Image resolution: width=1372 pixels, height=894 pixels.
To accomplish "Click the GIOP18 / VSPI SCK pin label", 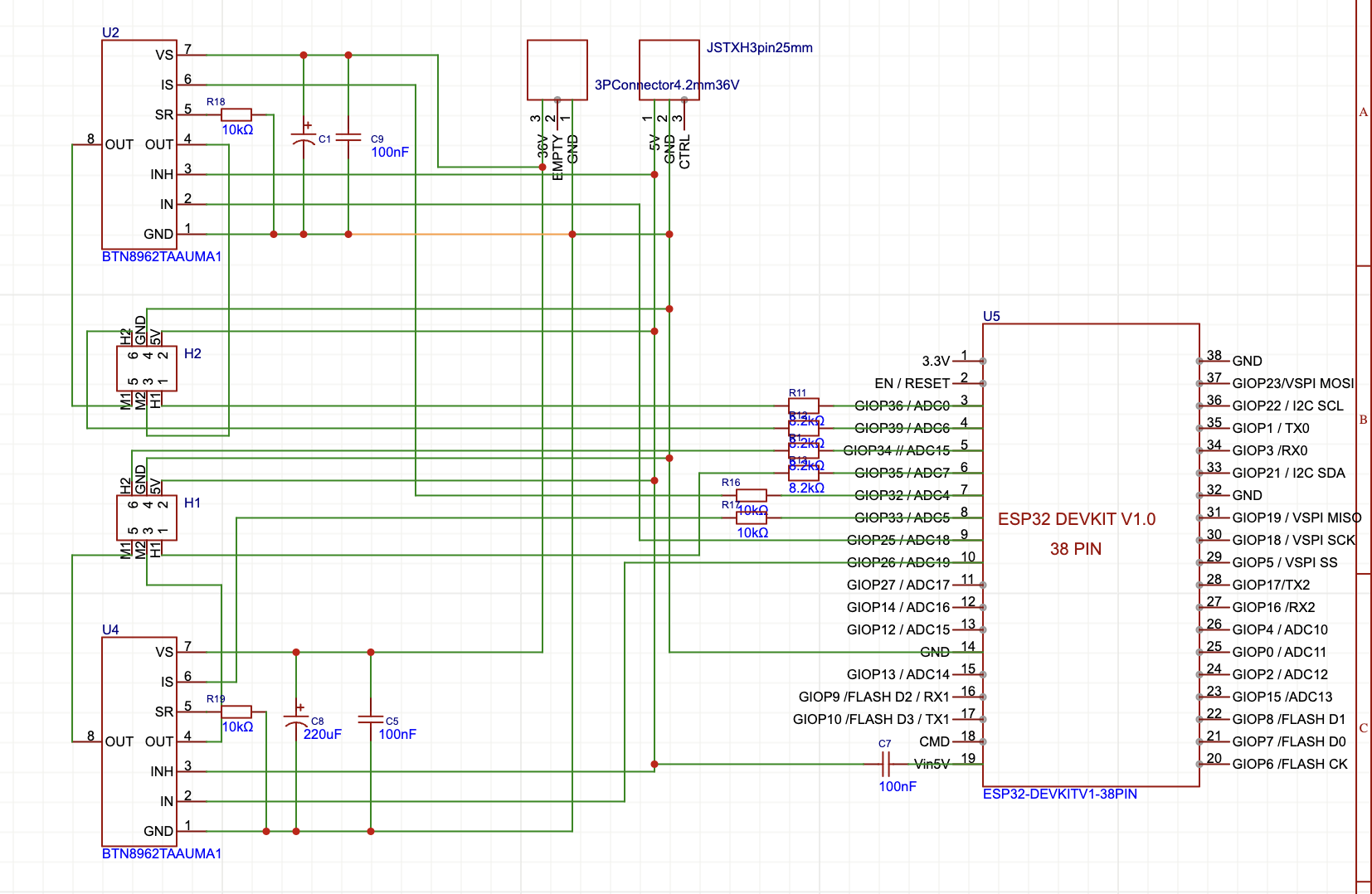I will [x=1294, y=540].
